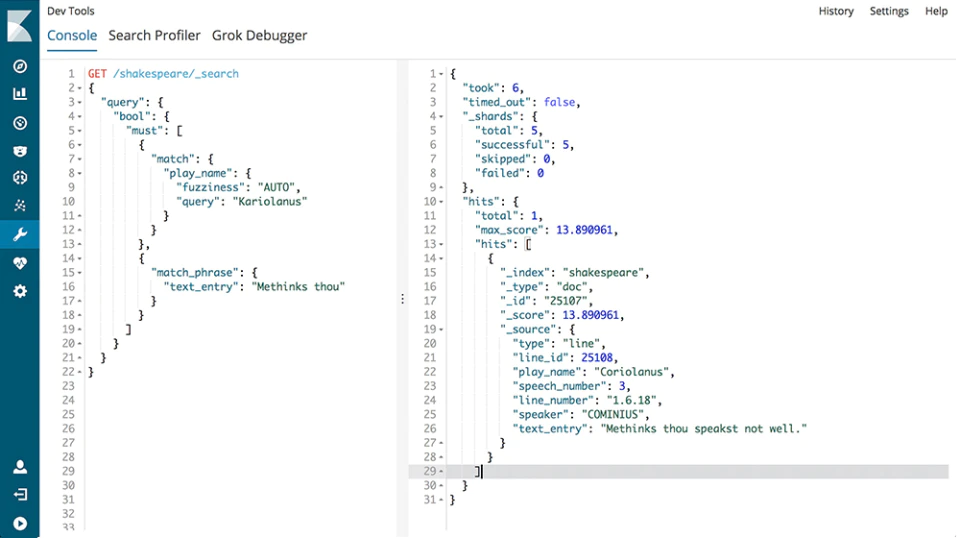Open Management gear icon in sidebar
This screenshot has height=538, width=960.
pos(20,291)
